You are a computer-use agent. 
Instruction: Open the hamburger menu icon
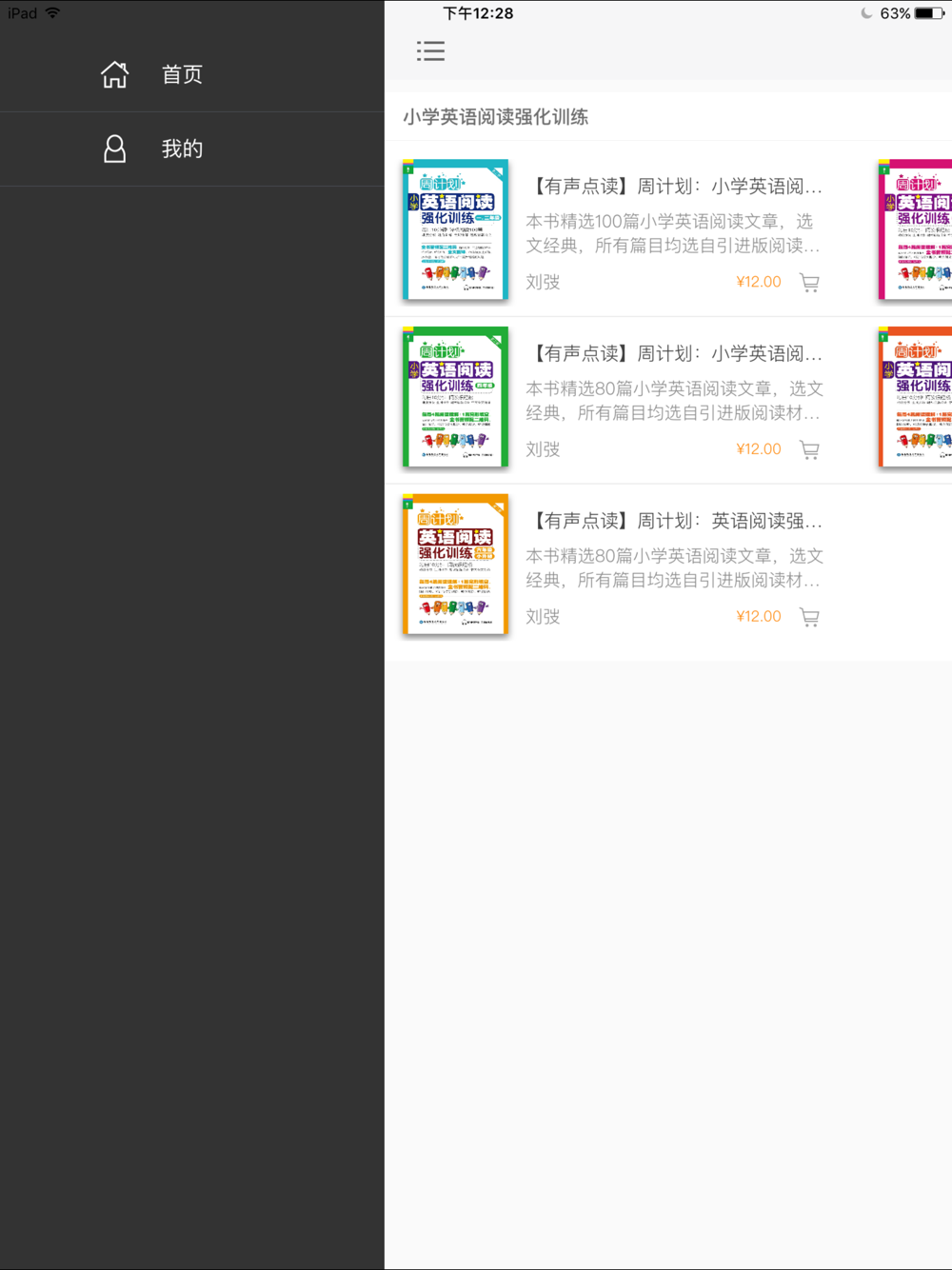click(430, 51)
